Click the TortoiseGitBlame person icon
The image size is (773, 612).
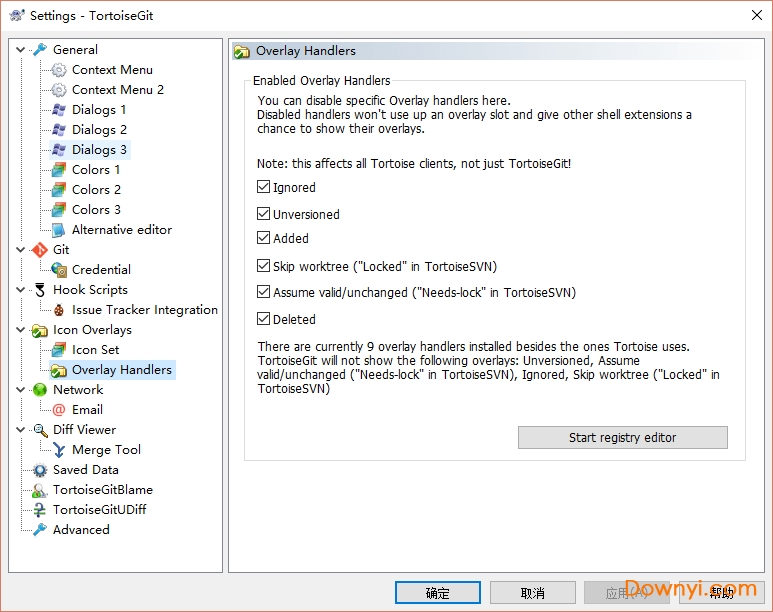(40, 490)
